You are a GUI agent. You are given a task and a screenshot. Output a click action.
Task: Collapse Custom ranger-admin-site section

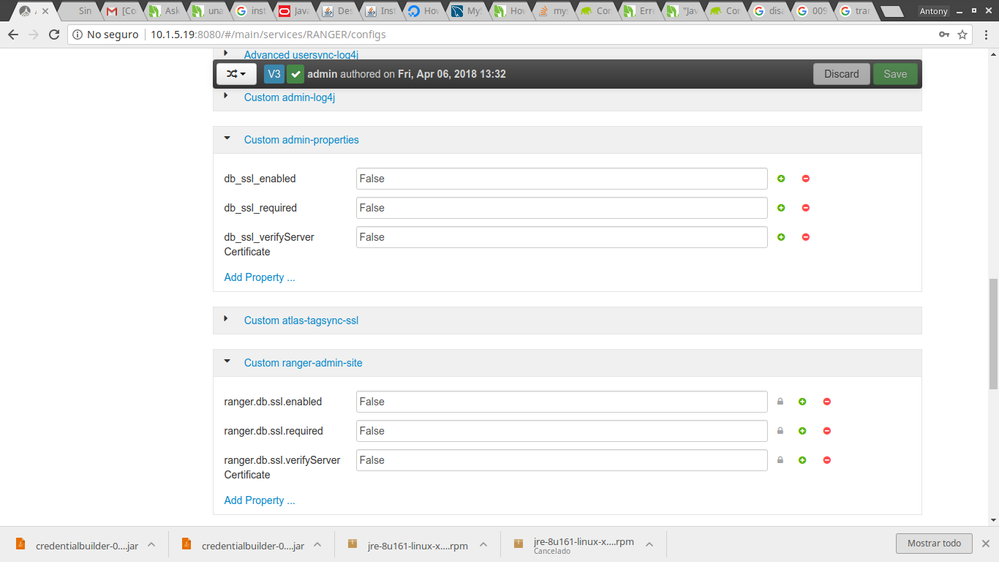click(x=227, y=361)
